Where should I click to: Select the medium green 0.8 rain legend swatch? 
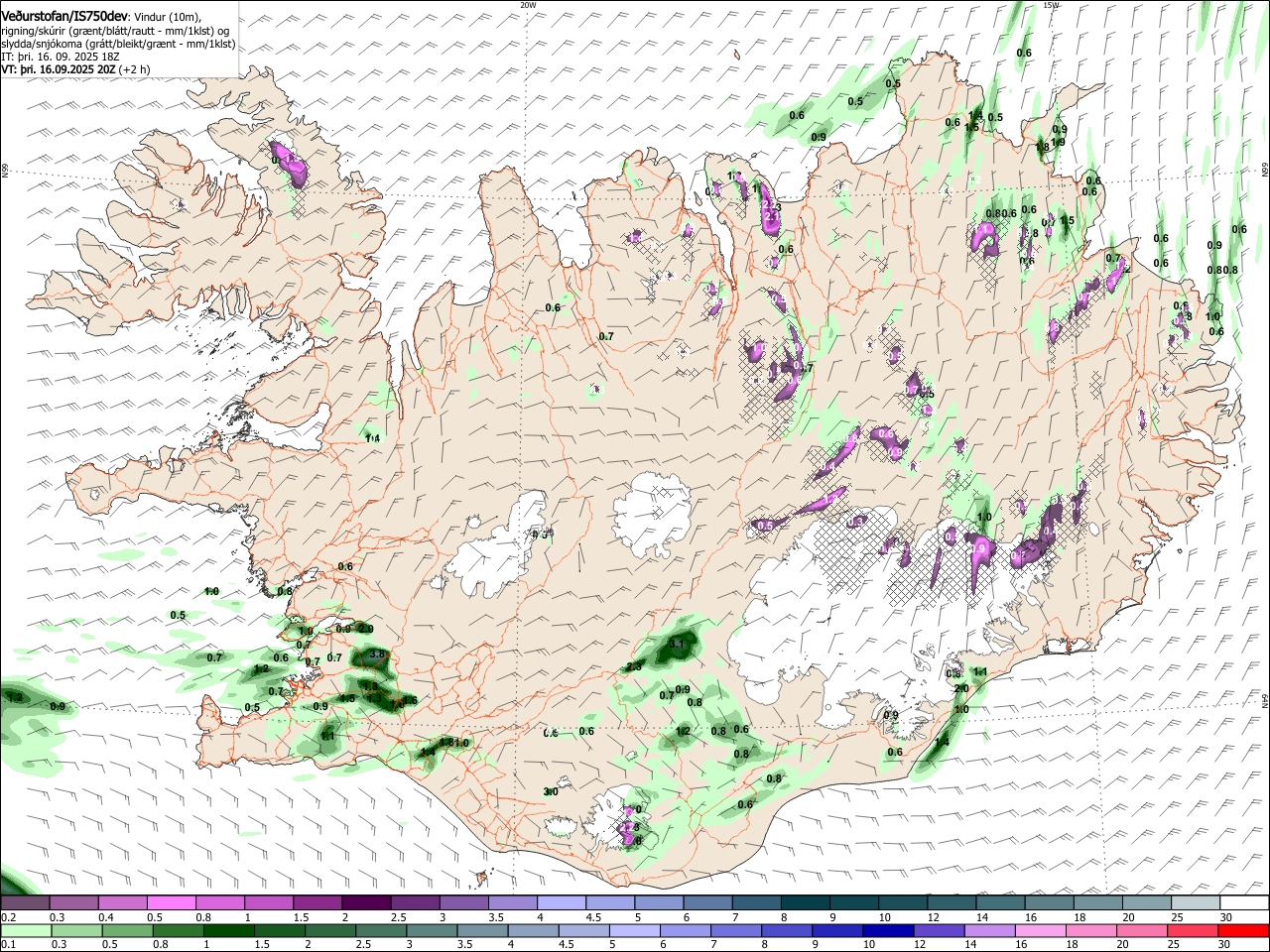(178, 930)
